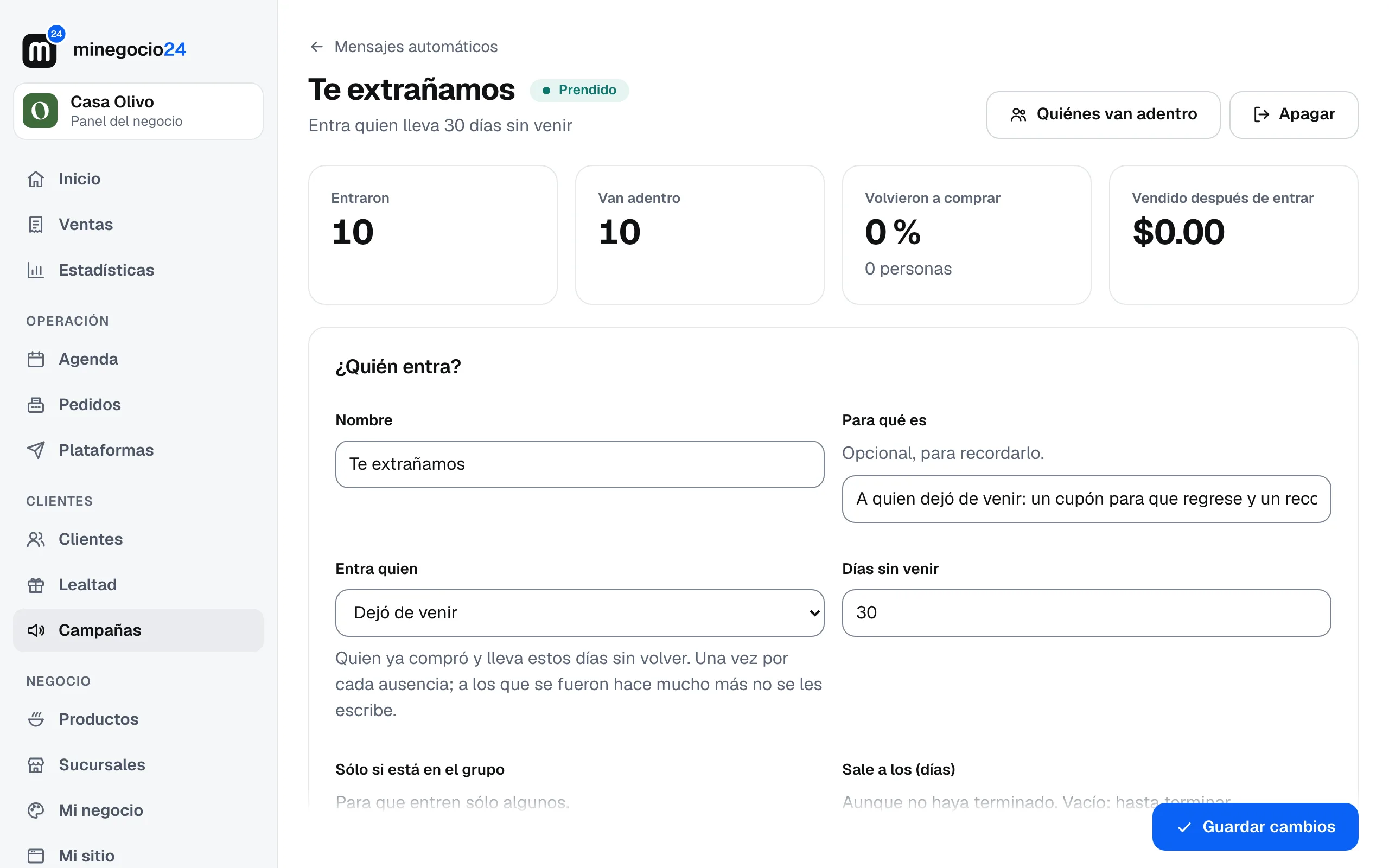This screenshot has height=868, width=1389.
Task: Expand the Entra quien dropdown
Action: tap(579, 613)
